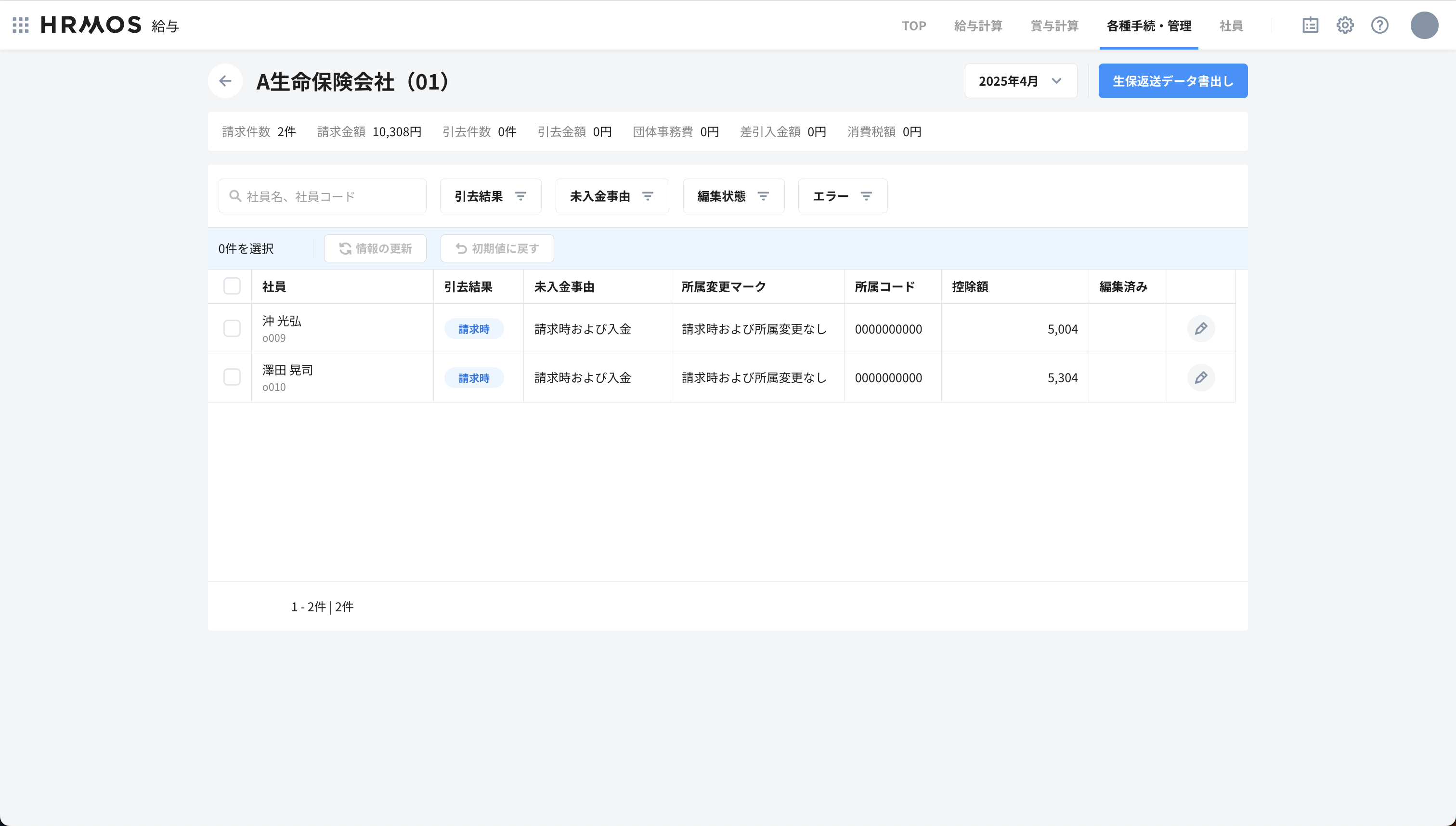This screenshot has height=826, width=1456.
Task: Open the user avatar in the top right
Action: point(1424,25)
